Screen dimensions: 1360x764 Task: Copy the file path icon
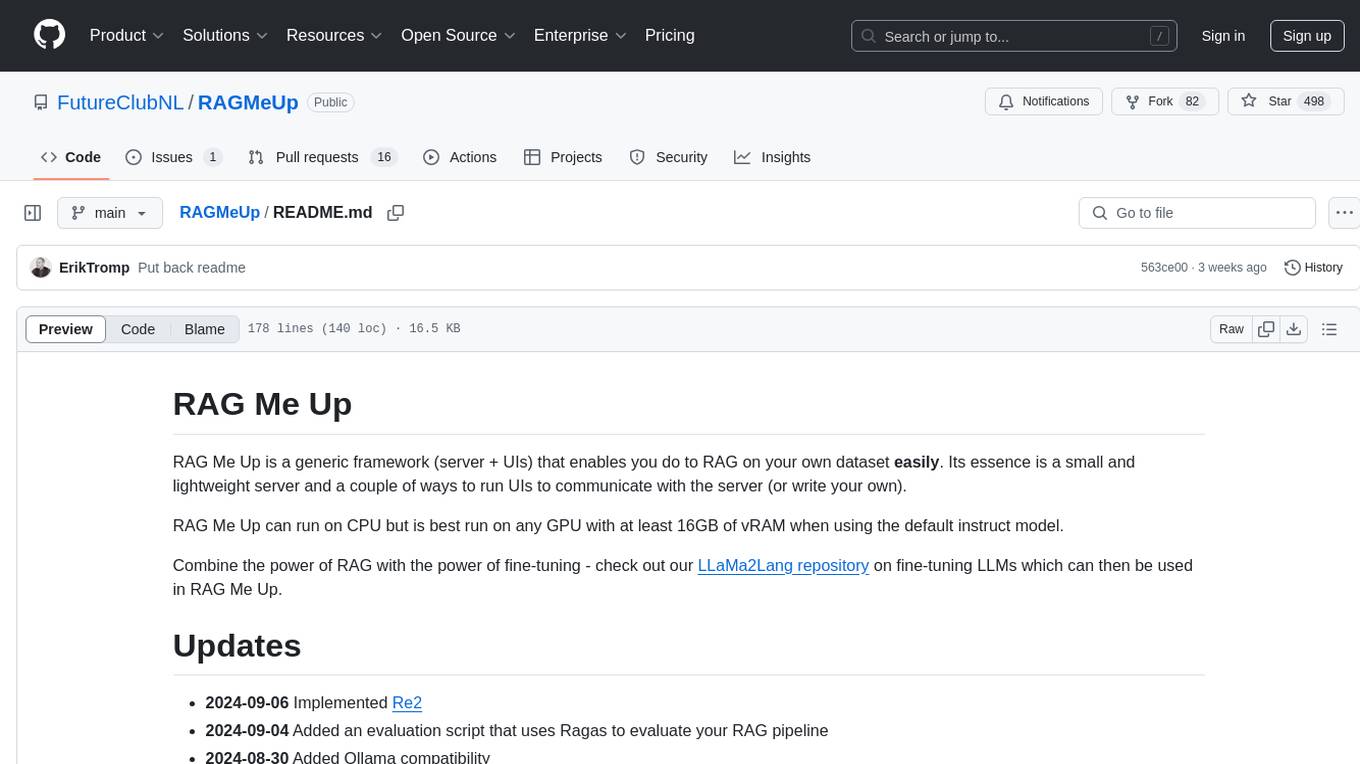click(396, 213)
